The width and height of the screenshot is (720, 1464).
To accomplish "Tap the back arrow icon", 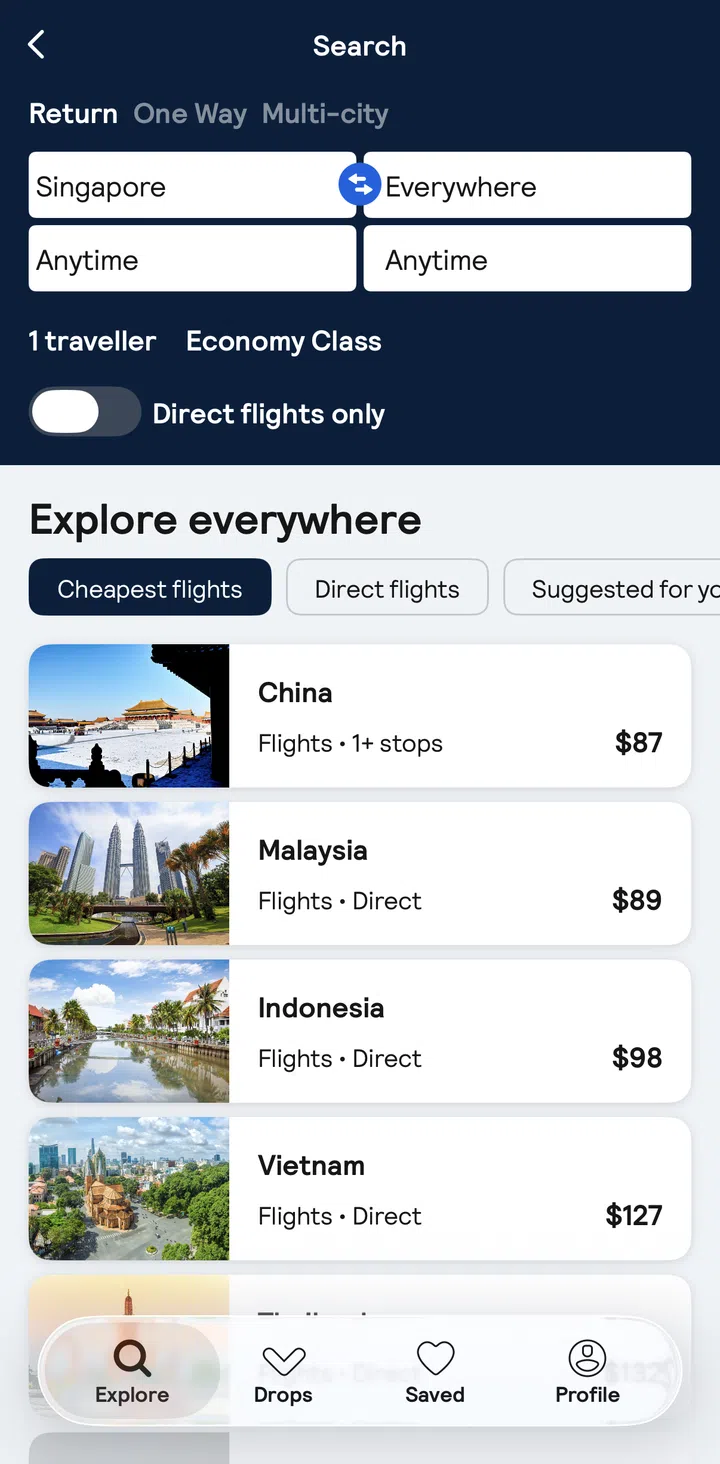I will (x=37, y=45).
